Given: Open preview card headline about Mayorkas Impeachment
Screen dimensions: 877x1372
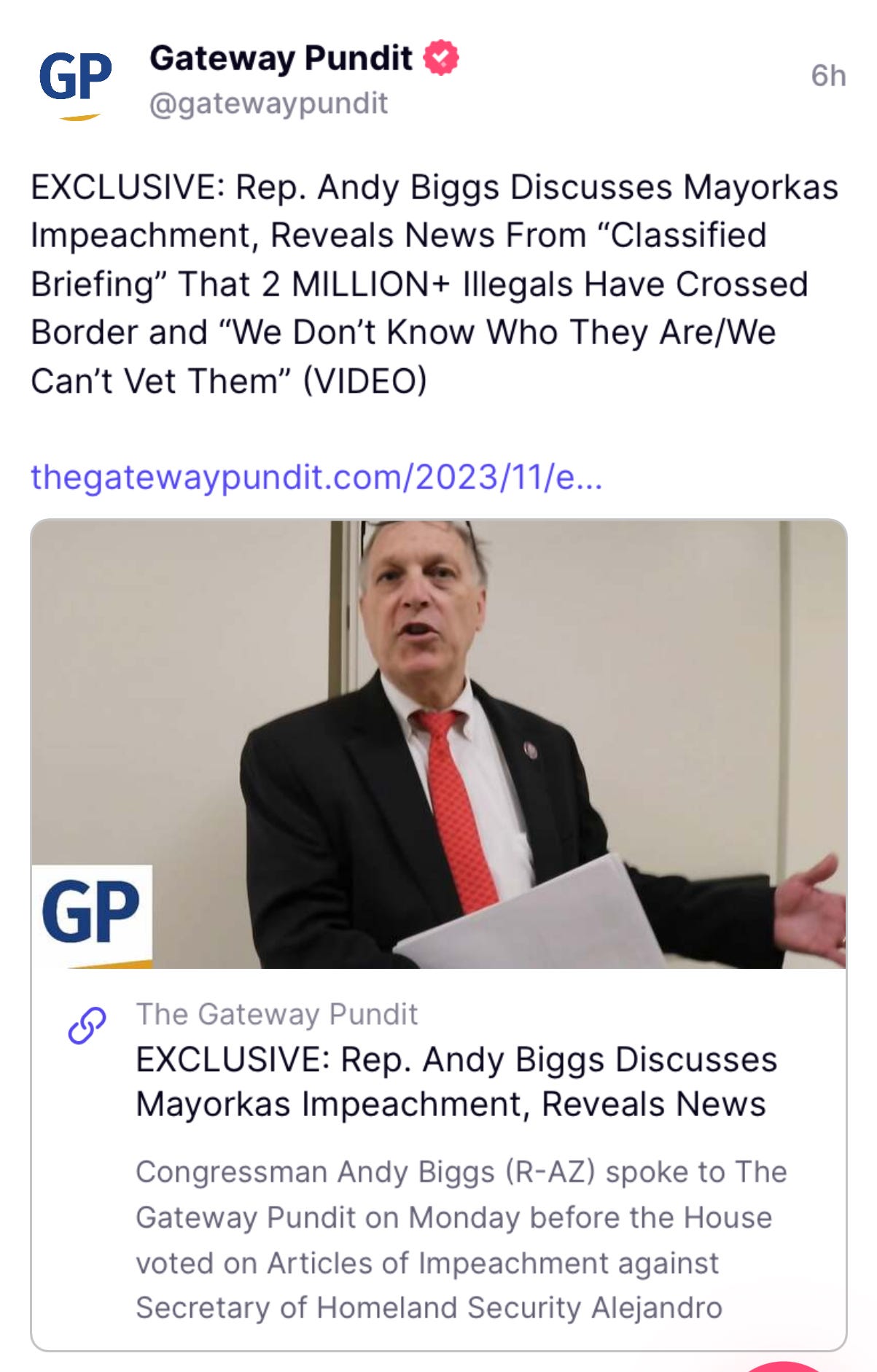Looking at the screenshot, I should (x=456, y=1082).
